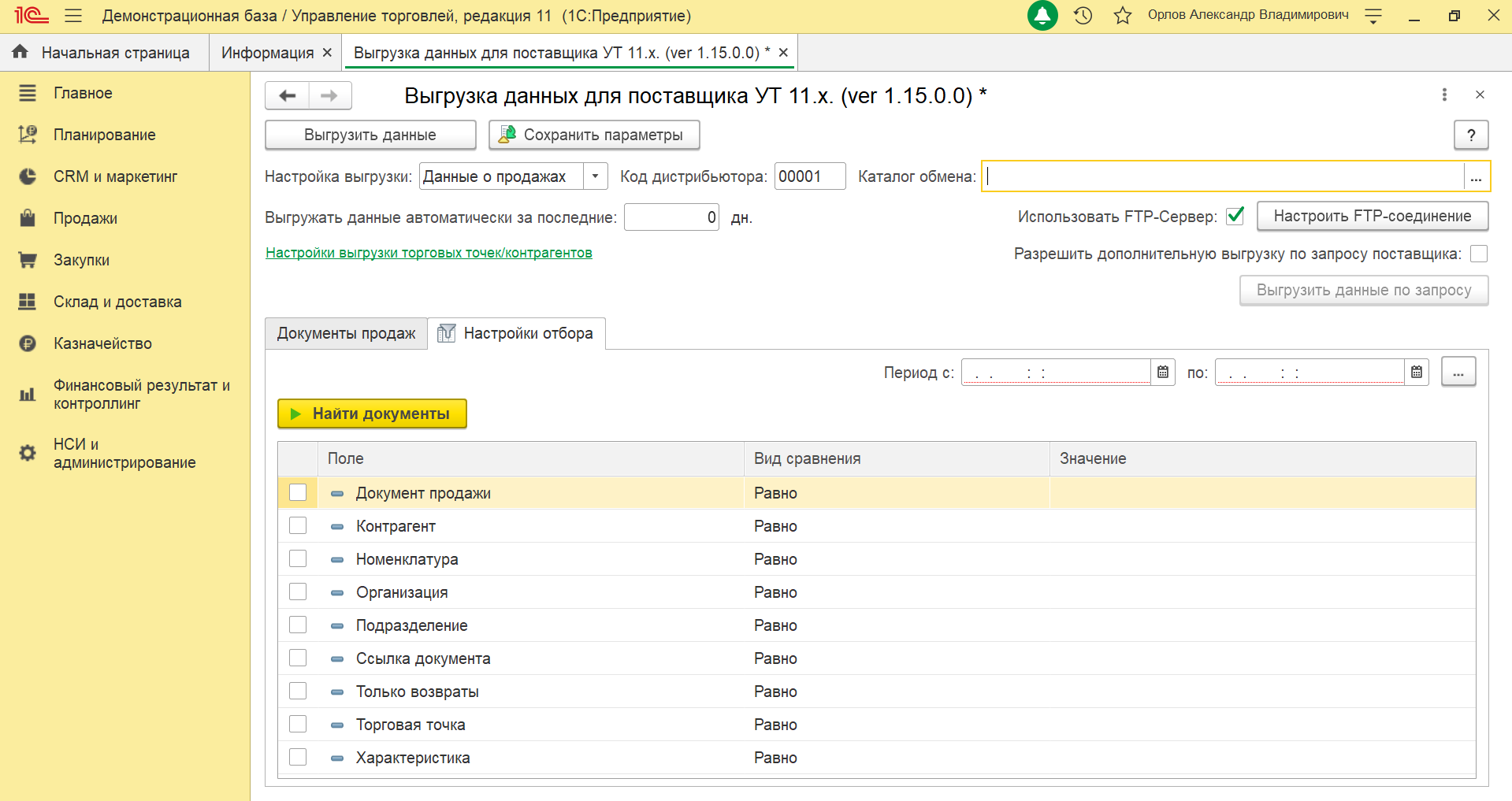Switch to Документы продаж tab
1512x801 pixels.
coord(346,333)
